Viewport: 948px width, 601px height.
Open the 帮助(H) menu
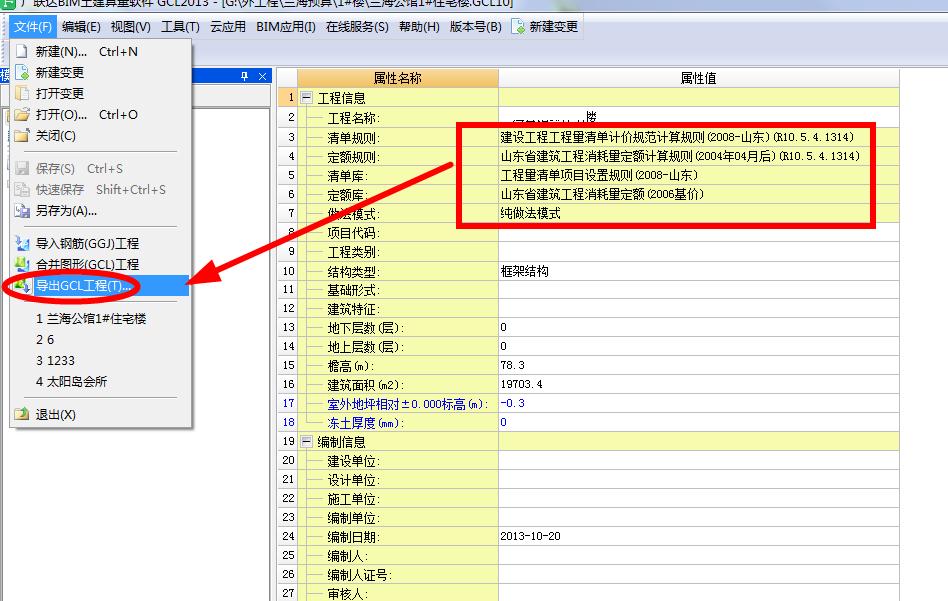pyautogui.click(x=419, y=27)
